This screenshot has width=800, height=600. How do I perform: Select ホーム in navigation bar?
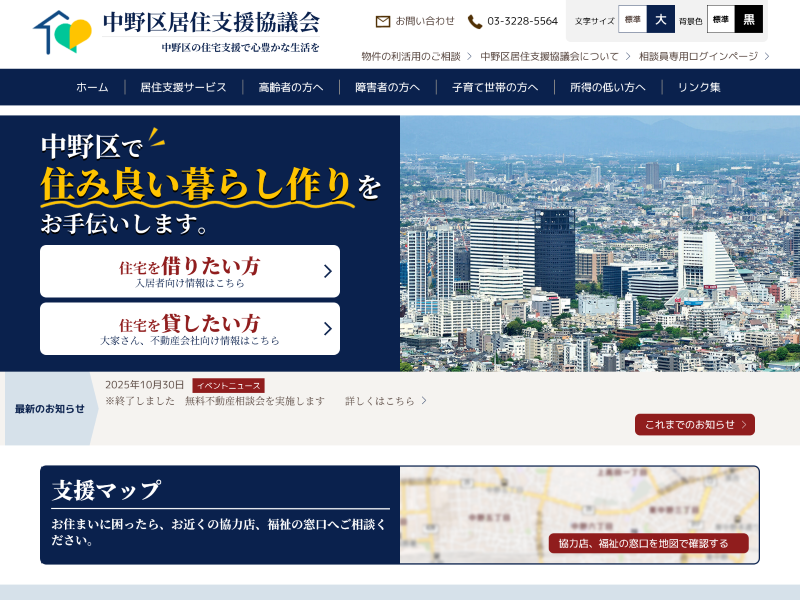coord(92,87)
